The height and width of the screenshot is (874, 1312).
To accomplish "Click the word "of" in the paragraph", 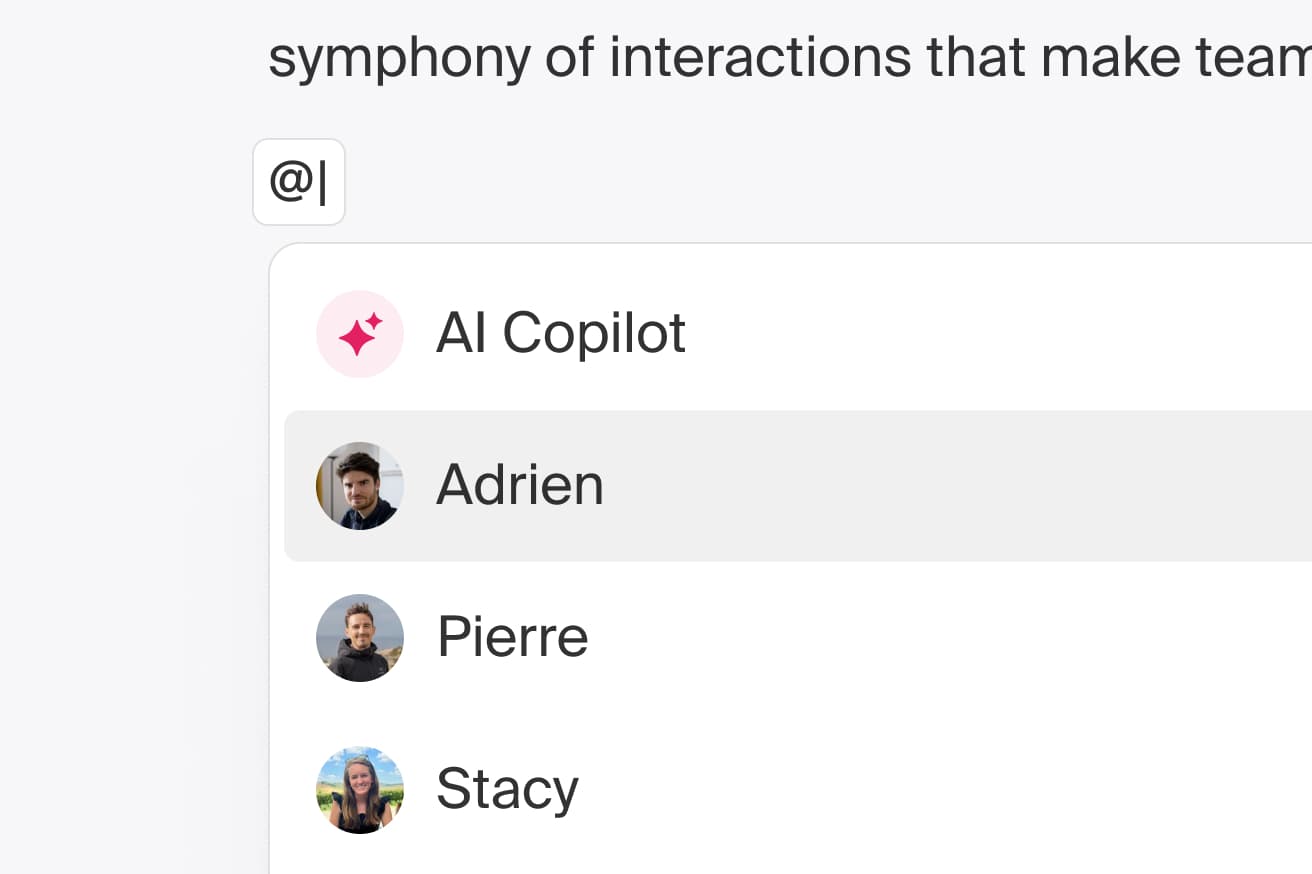I will click(569, 58).
